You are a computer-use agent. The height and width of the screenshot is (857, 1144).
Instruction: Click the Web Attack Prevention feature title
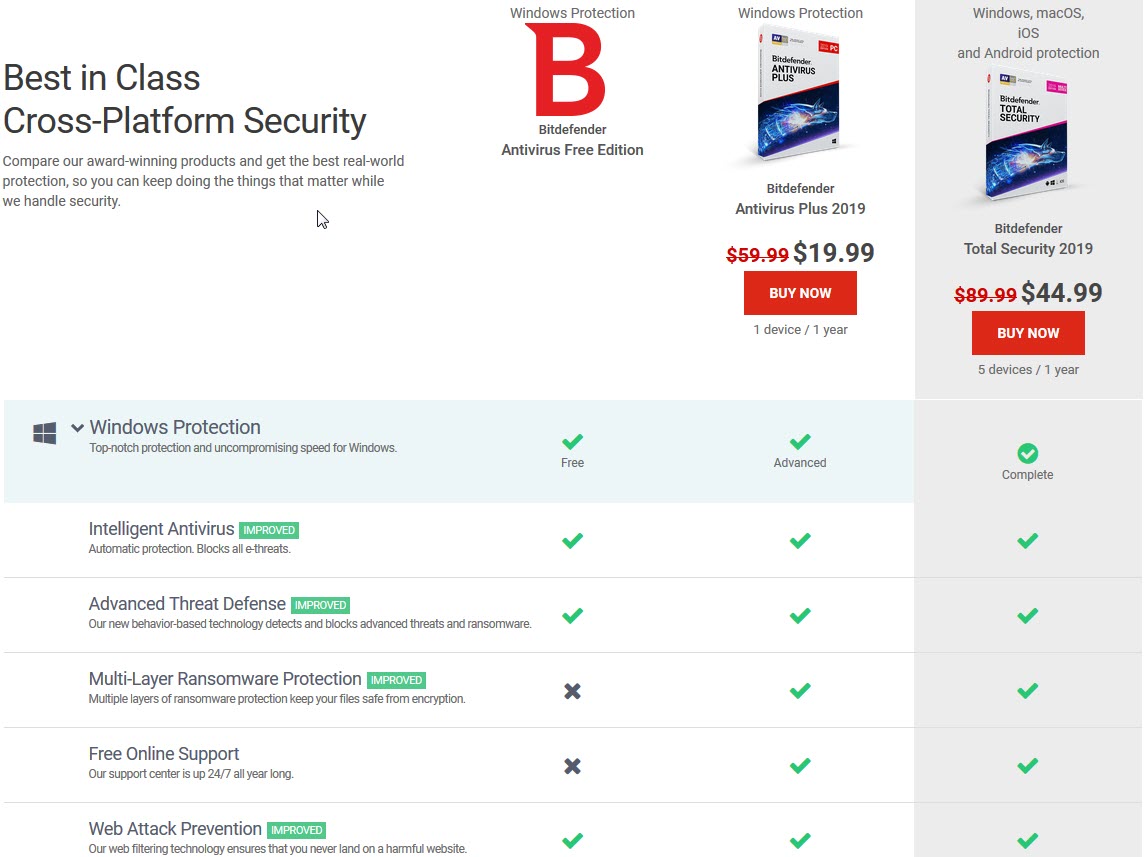pyautogui.click(x=175, y=829)
